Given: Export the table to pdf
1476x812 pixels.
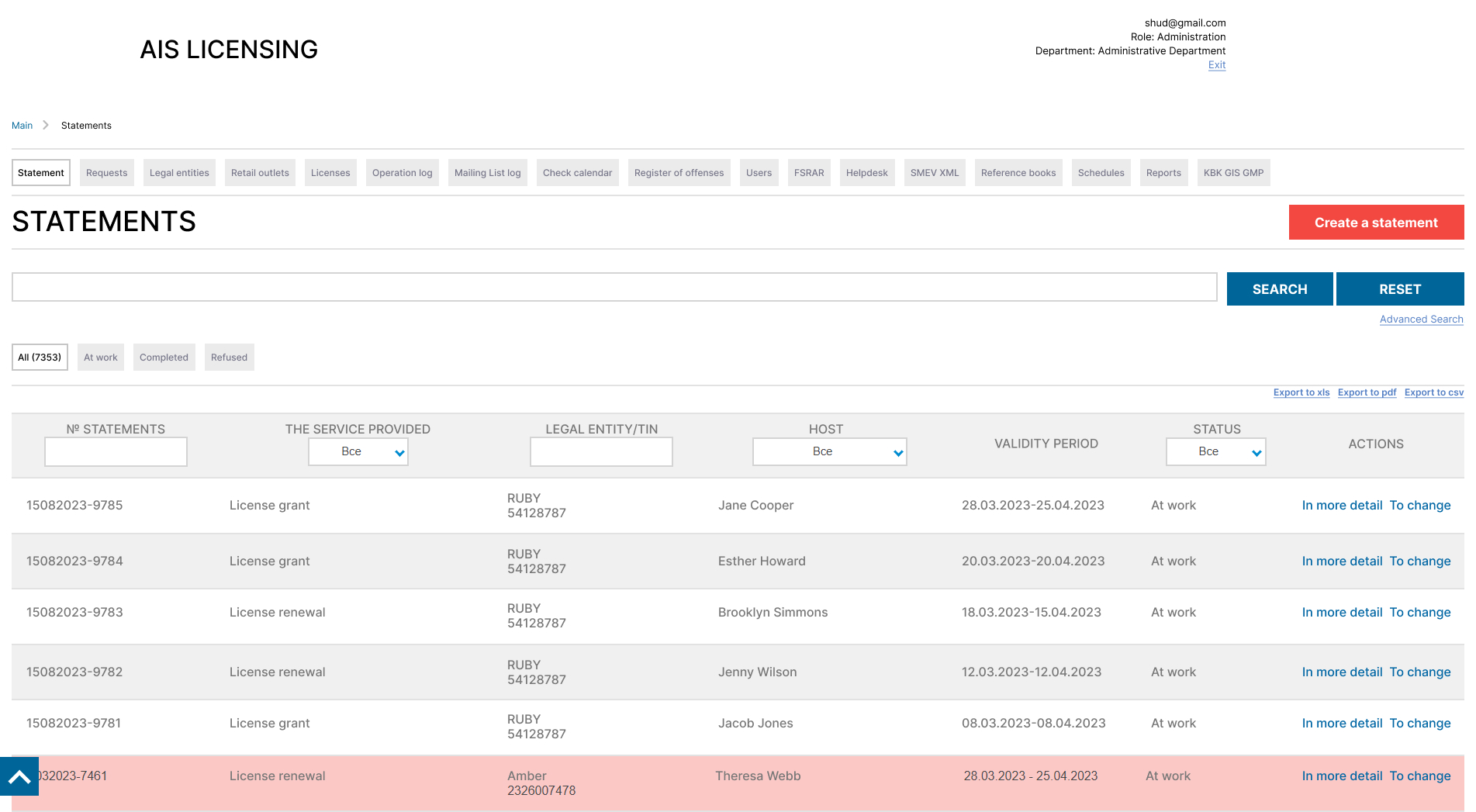Looking at the screenshot, I should 1367,392.
